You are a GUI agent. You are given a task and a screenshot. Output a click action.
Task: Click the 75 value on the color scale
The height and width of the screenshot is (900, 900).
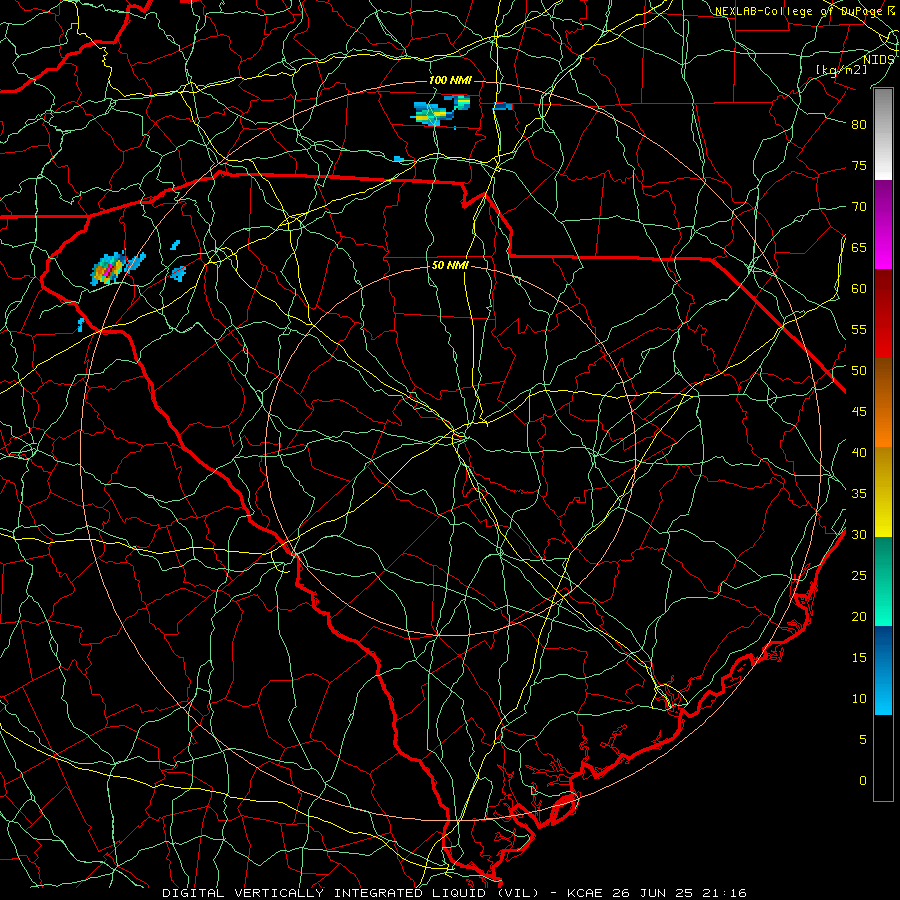(859, 165)
